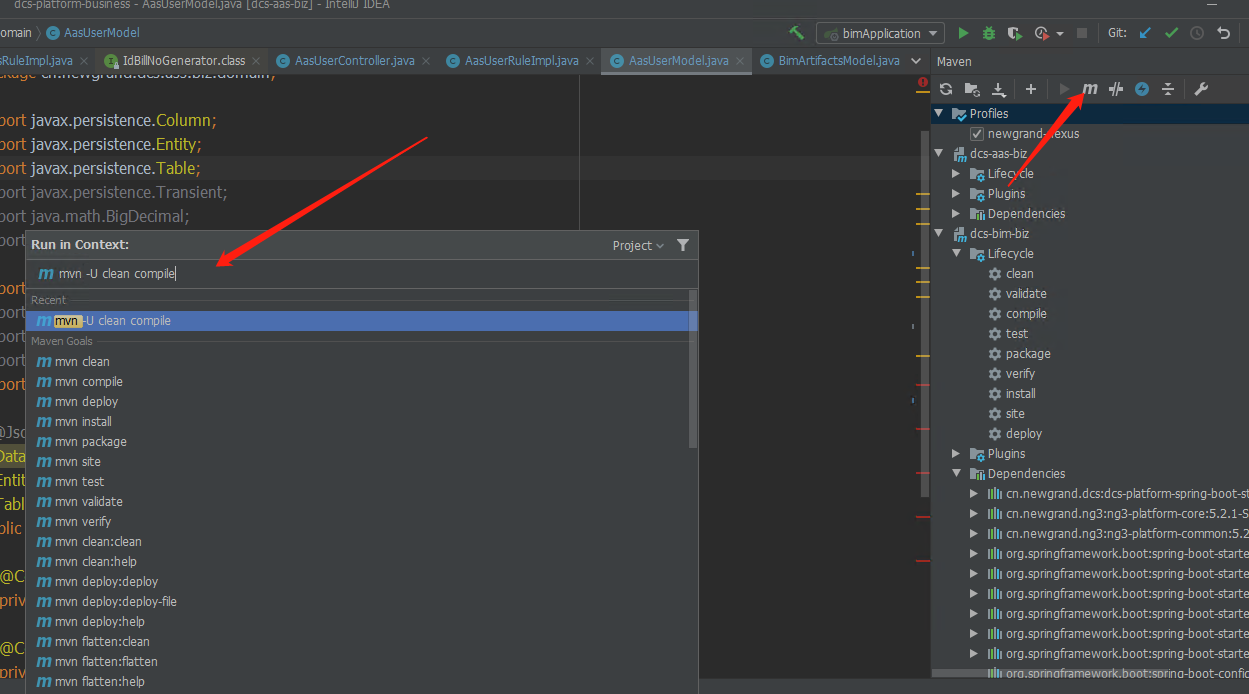
Task: Select verify lifecycle goal in Maven tree
Action: click(x=1020, y=374)
